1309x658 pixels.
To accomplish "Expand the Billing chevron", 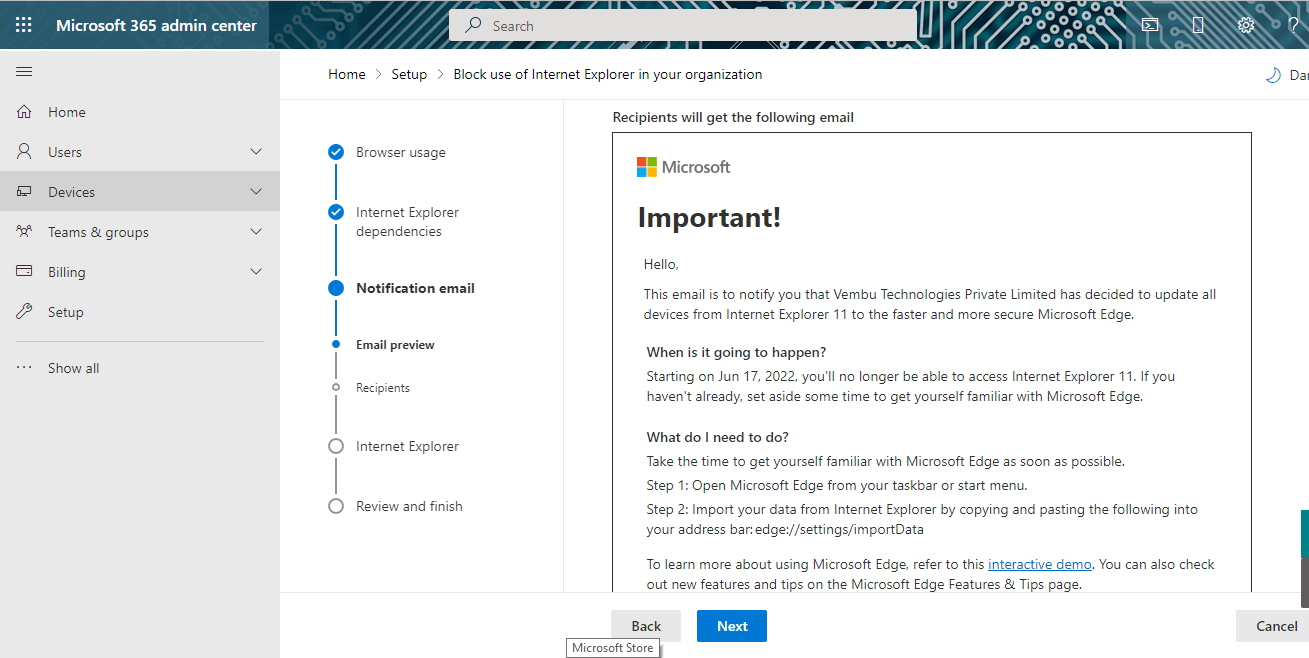I will [x=256, y=272].
